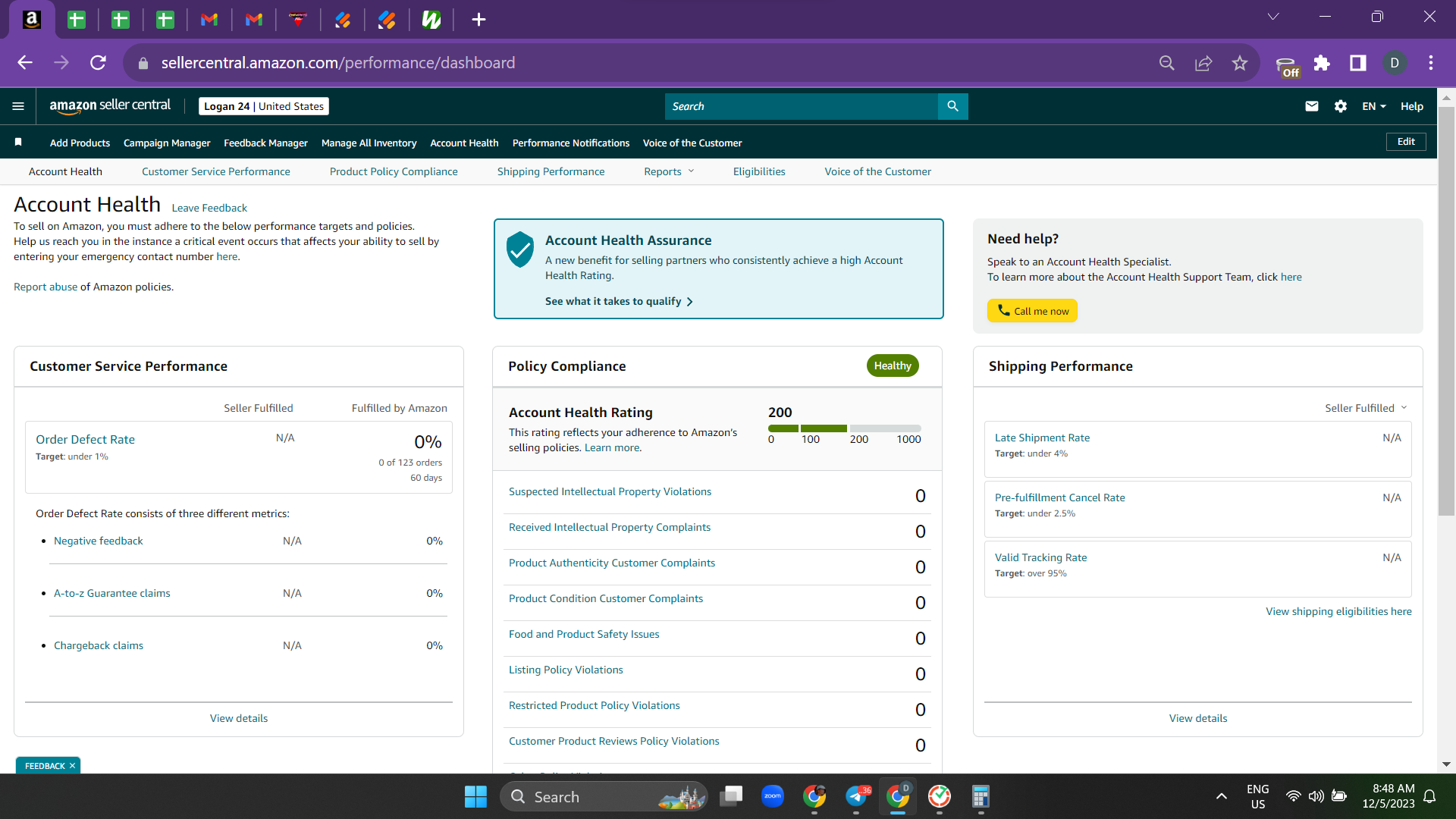Go back with the browser back arrow
Viewport: 1456px width, 819px height.
coord(25,63)
